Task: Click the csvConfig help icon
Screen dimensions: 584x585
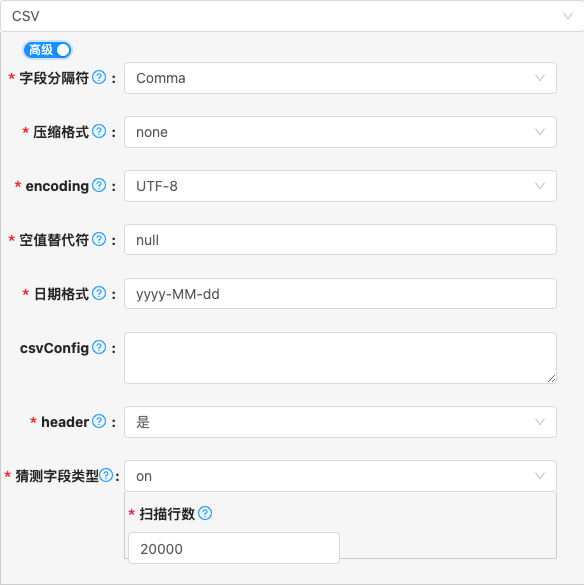Action: [99, 347]
